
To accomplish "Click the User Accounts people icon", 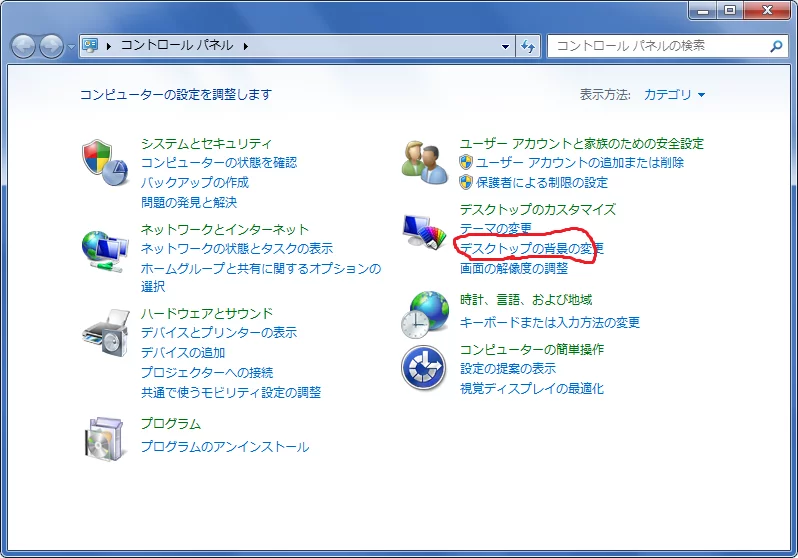I will click(425, 162).
